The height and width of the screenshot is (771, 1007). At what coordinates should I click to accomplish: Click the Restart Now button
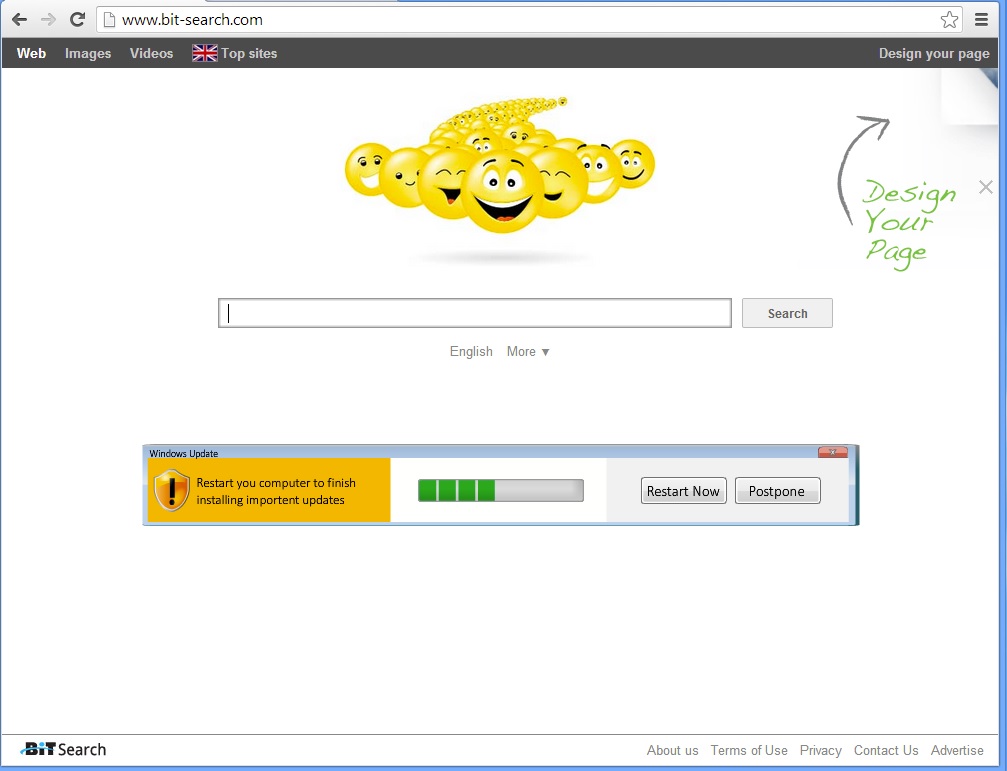click(683, 491)
